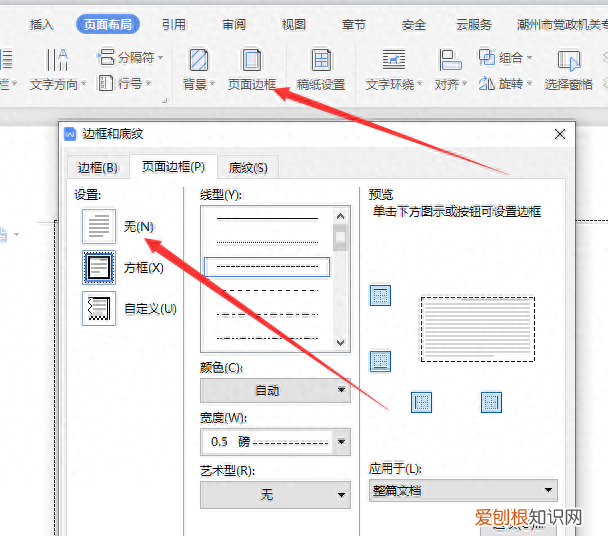Switch to the 页面边框(P) tab

coord(173,167)
